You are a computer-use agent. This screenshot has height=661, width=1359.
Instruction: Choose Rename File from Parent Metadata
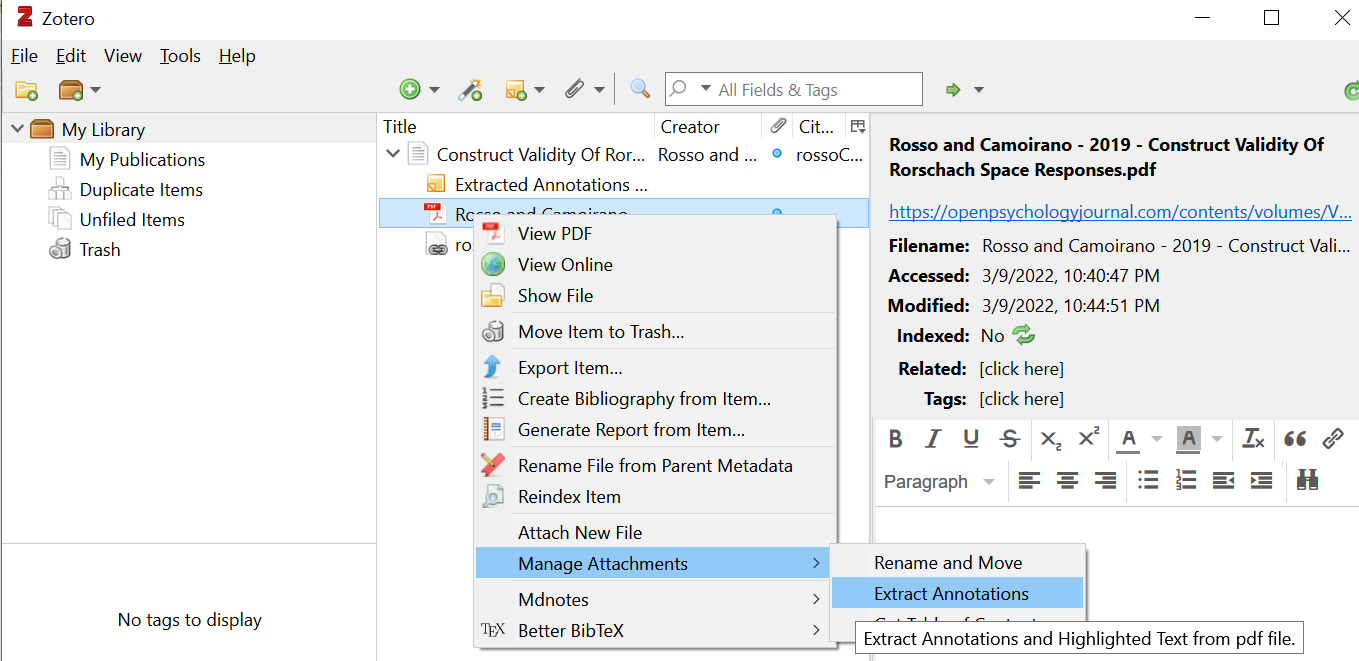point(655,466)
